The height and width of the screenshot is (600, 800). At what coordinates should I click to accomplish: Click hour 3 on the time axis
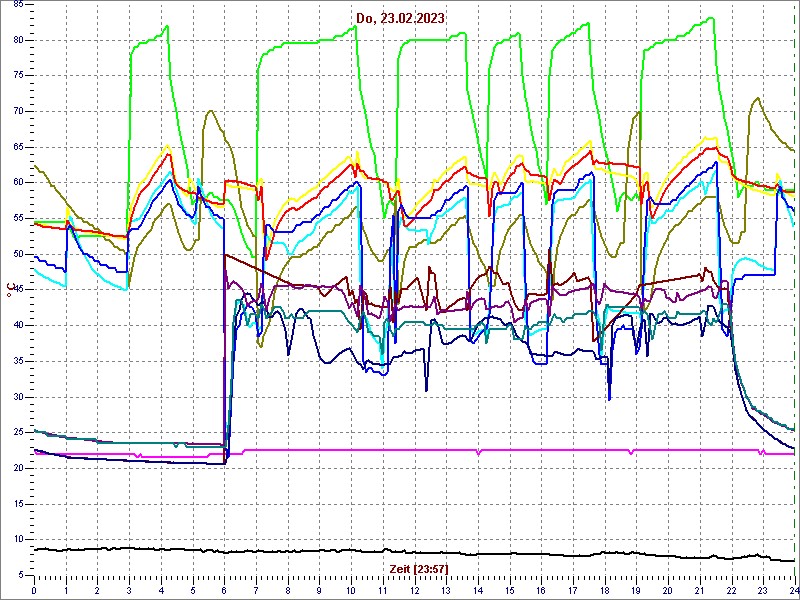point(129,590)
